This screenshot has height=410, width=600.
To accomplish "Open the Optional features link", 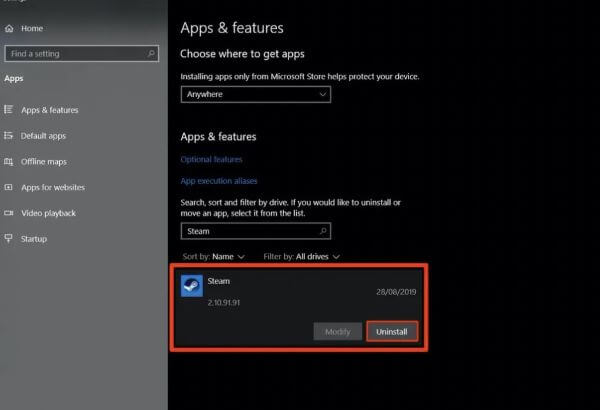I will 211,159.
